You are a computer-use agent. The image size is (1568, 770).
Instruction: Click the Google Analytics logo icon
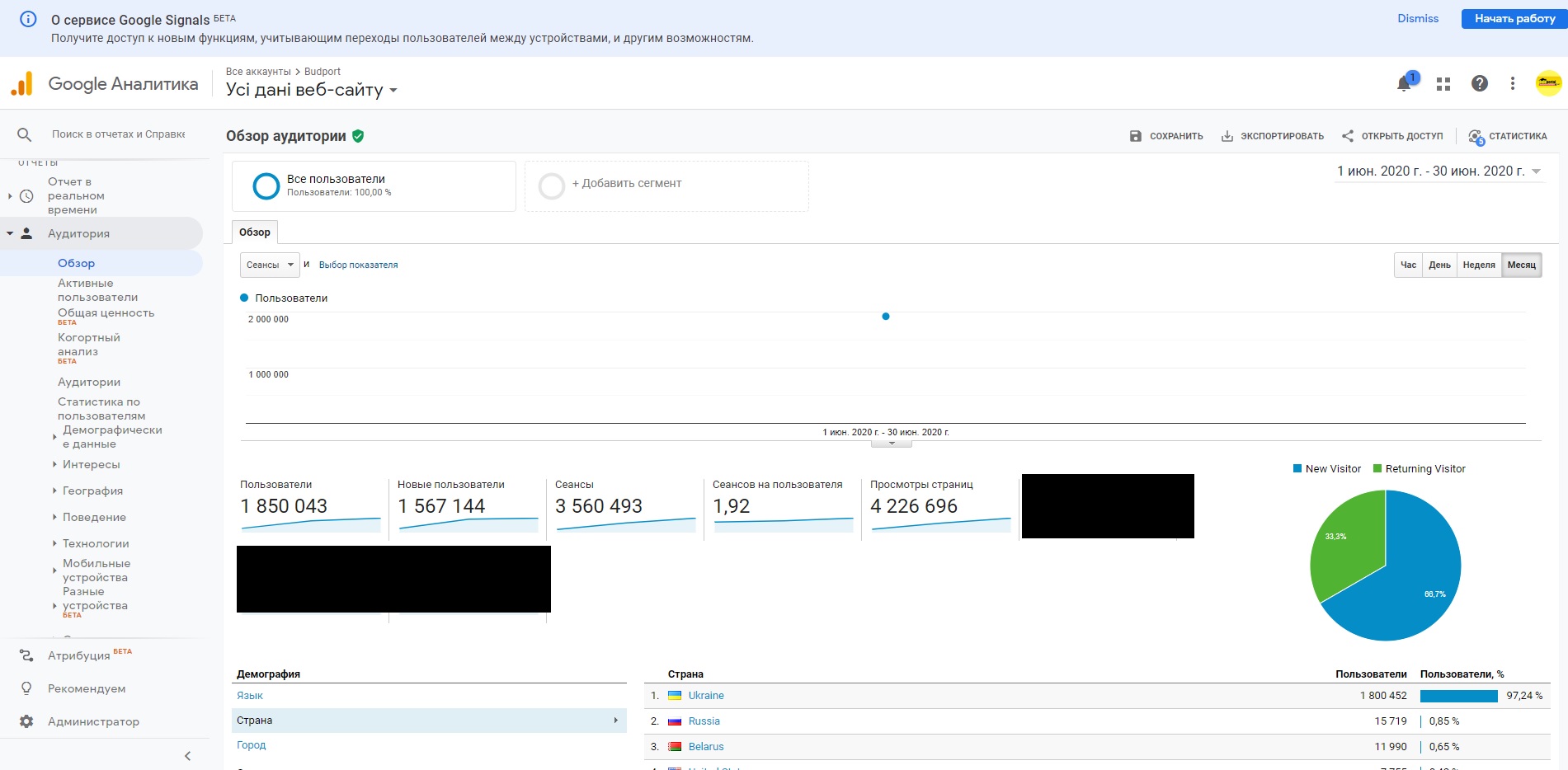pos(21,83)
